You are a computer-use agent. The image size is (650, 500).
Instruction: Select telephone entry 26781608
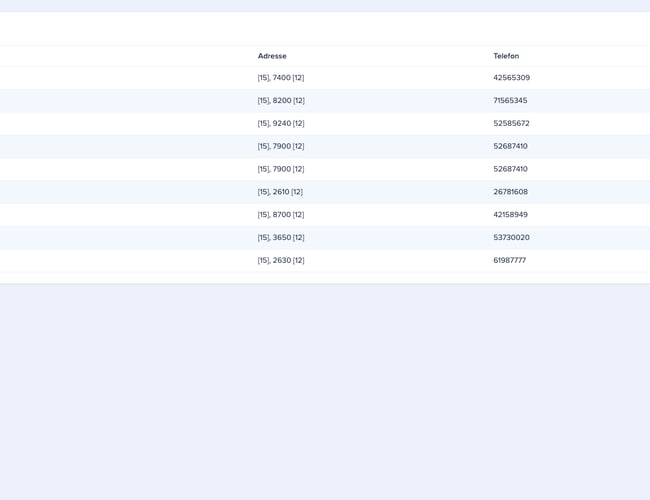510,192
